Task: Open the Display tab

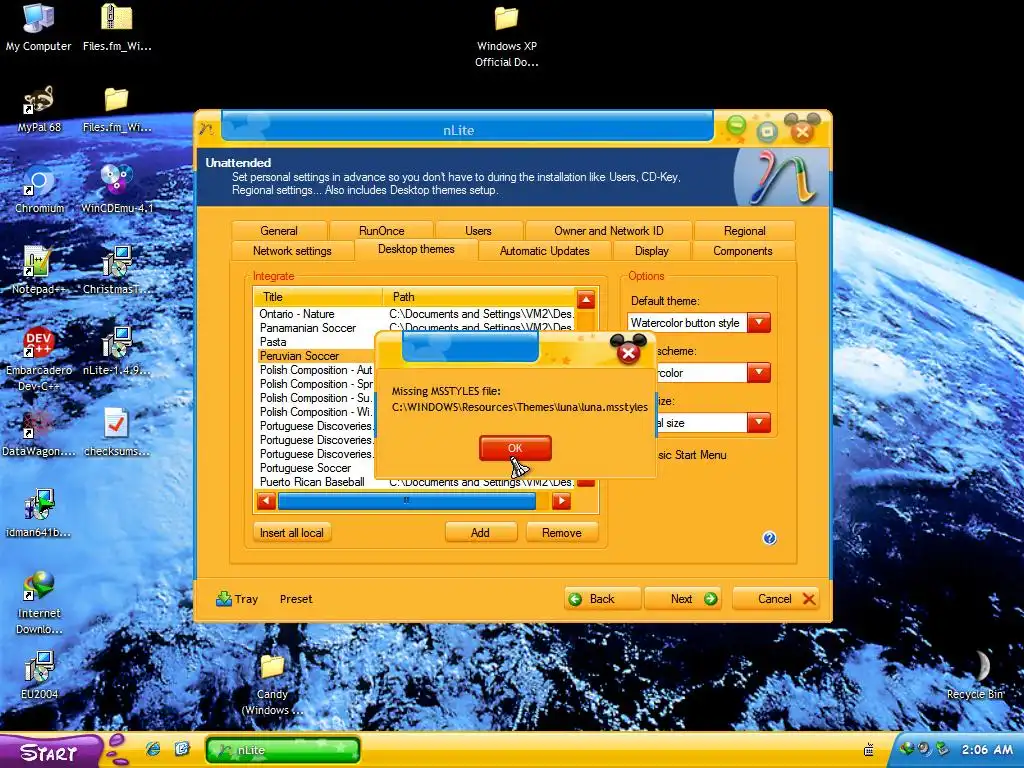Action: tap(652, 251)
